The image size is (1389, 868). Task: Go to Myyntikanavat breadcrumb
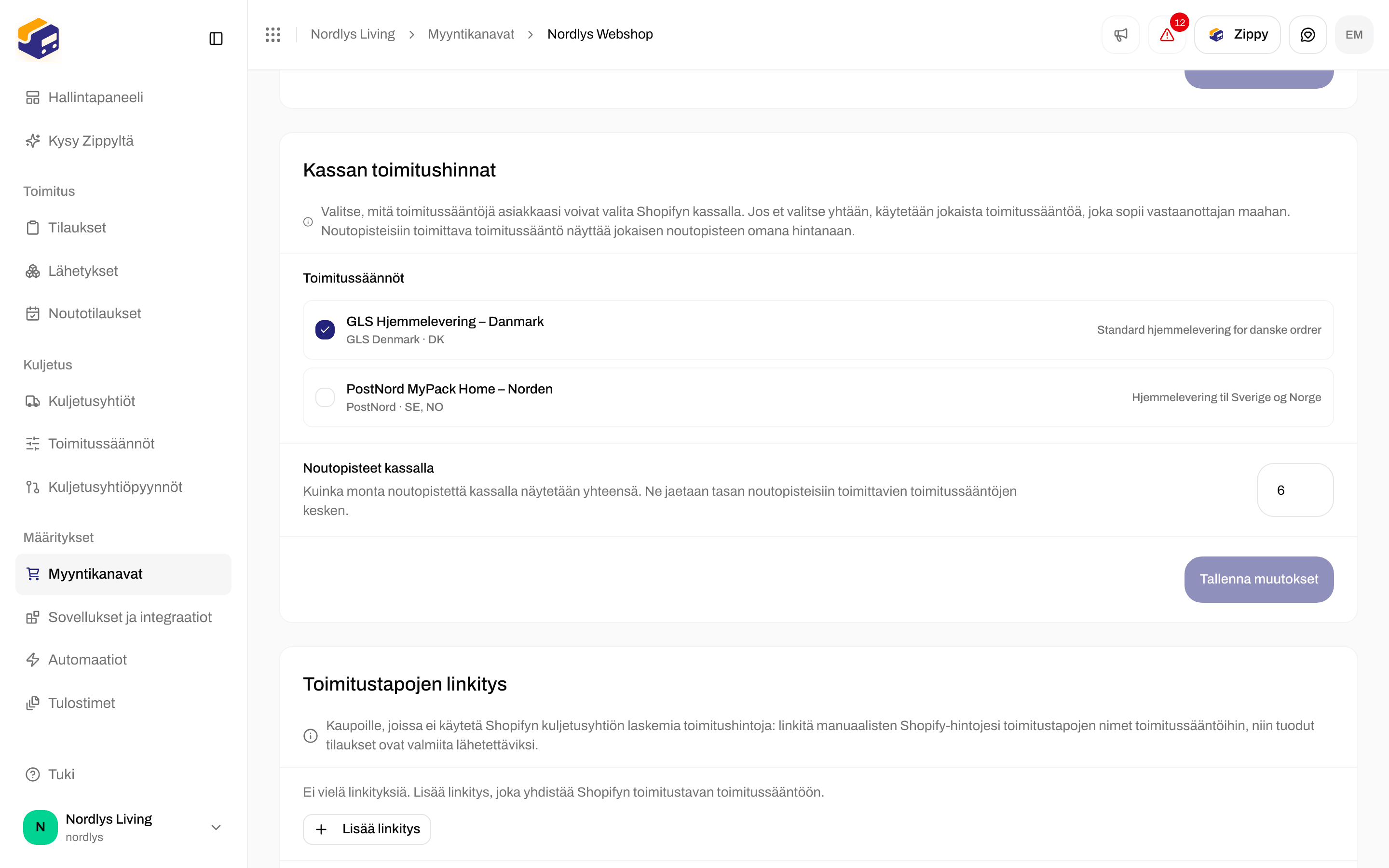[x=471, y=34]
